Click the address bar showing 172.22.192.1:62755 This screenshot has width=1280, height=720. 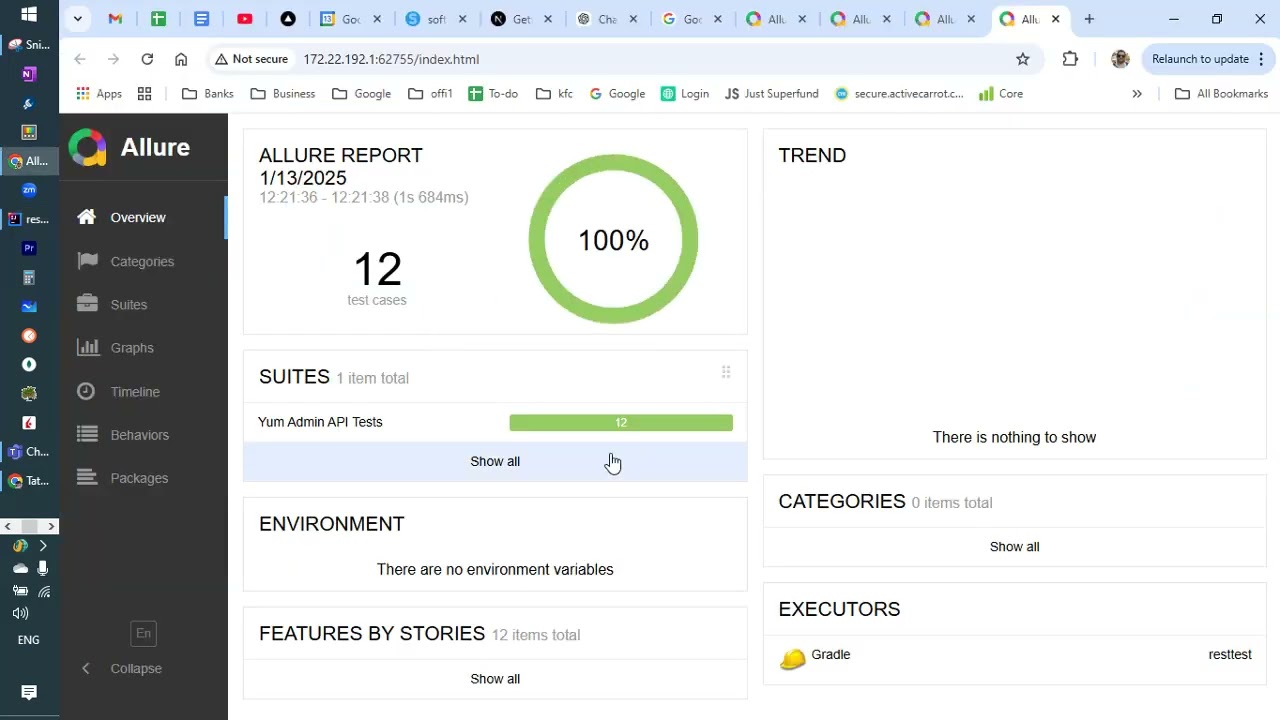pyautogui.click(x=391, y=59)
